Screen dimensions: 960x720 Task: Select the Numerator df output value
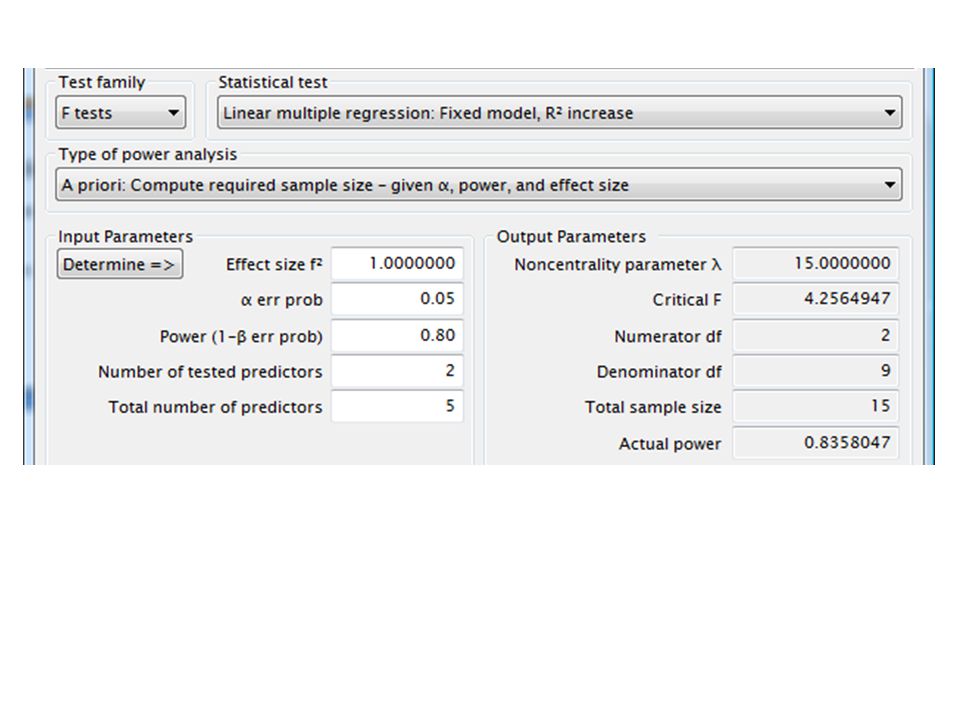point(816,336)
